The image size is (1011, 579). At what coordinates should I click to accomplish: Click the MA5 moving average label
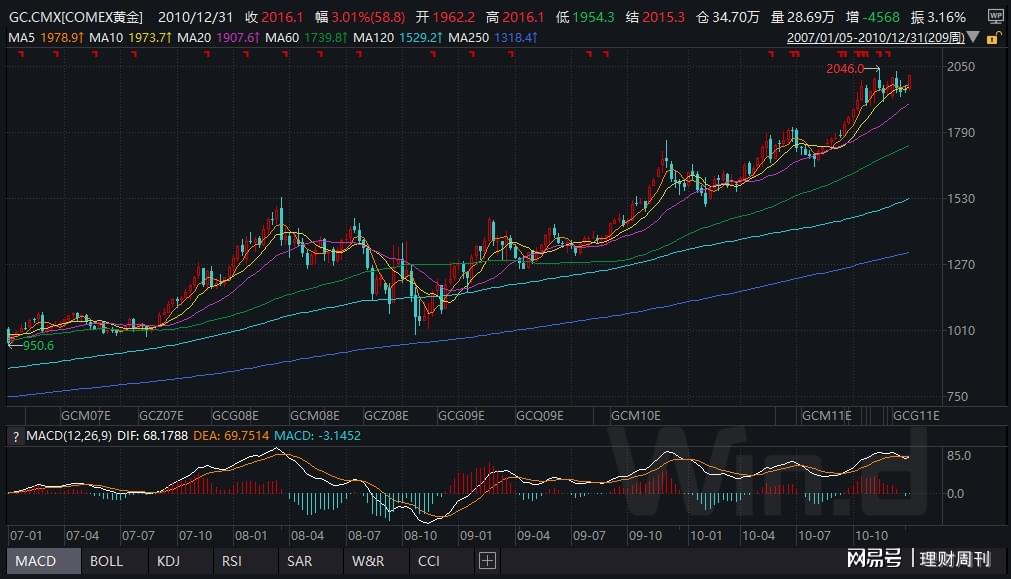38,37
